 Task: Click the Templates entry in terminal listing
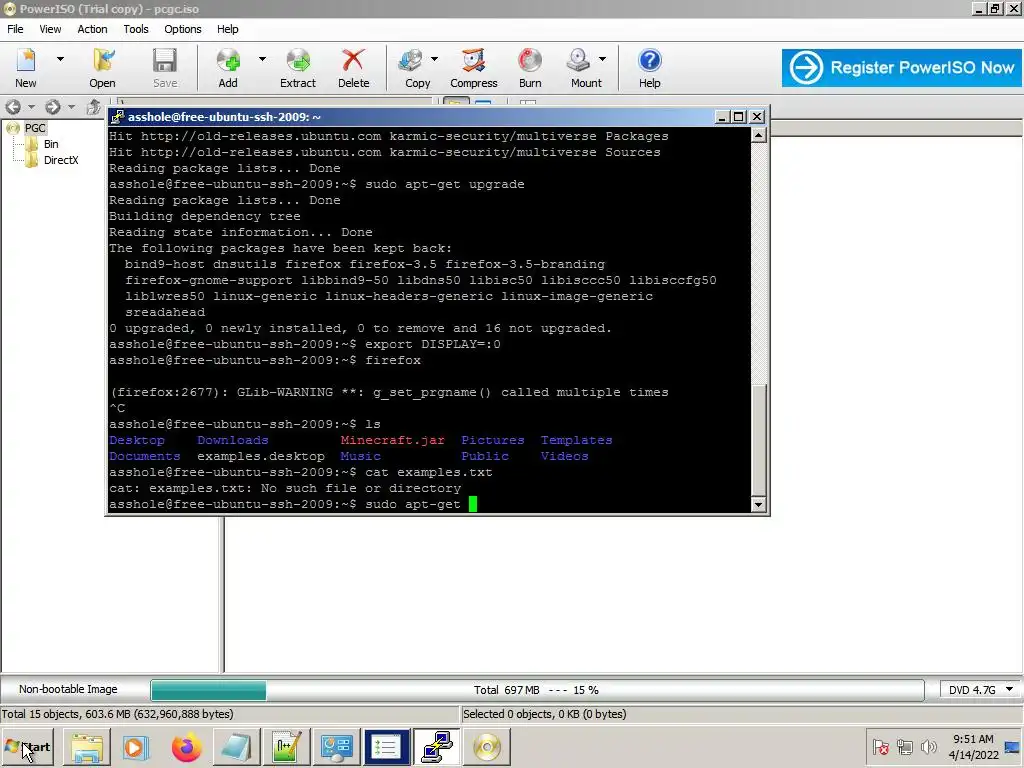click(x=576, y=440)
